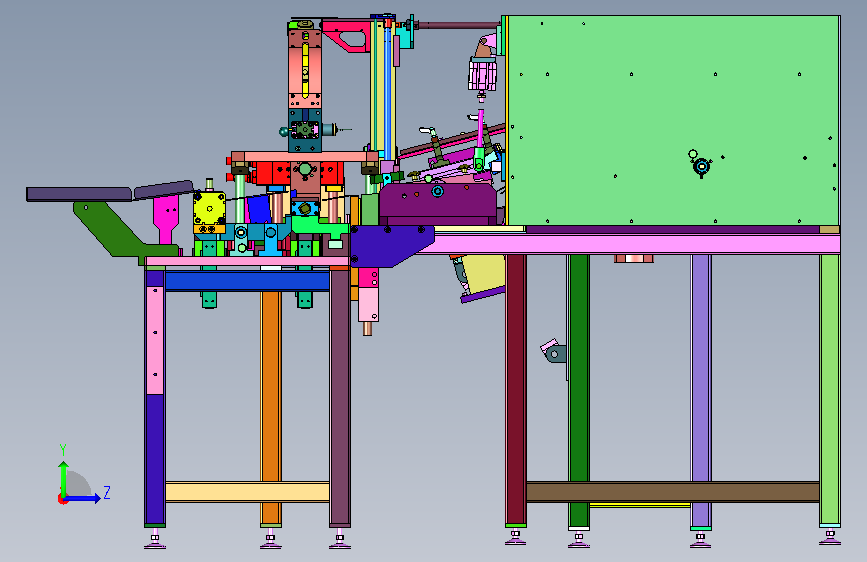Select the red horizontal block under the column
This screenshot has width=867, height=562.
297,173
